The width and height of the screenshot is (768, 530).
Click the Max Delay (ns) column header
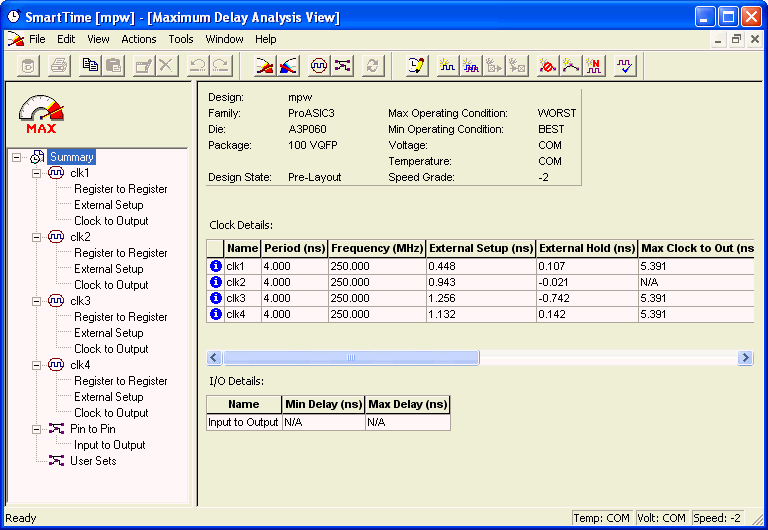tap(408, 404)
